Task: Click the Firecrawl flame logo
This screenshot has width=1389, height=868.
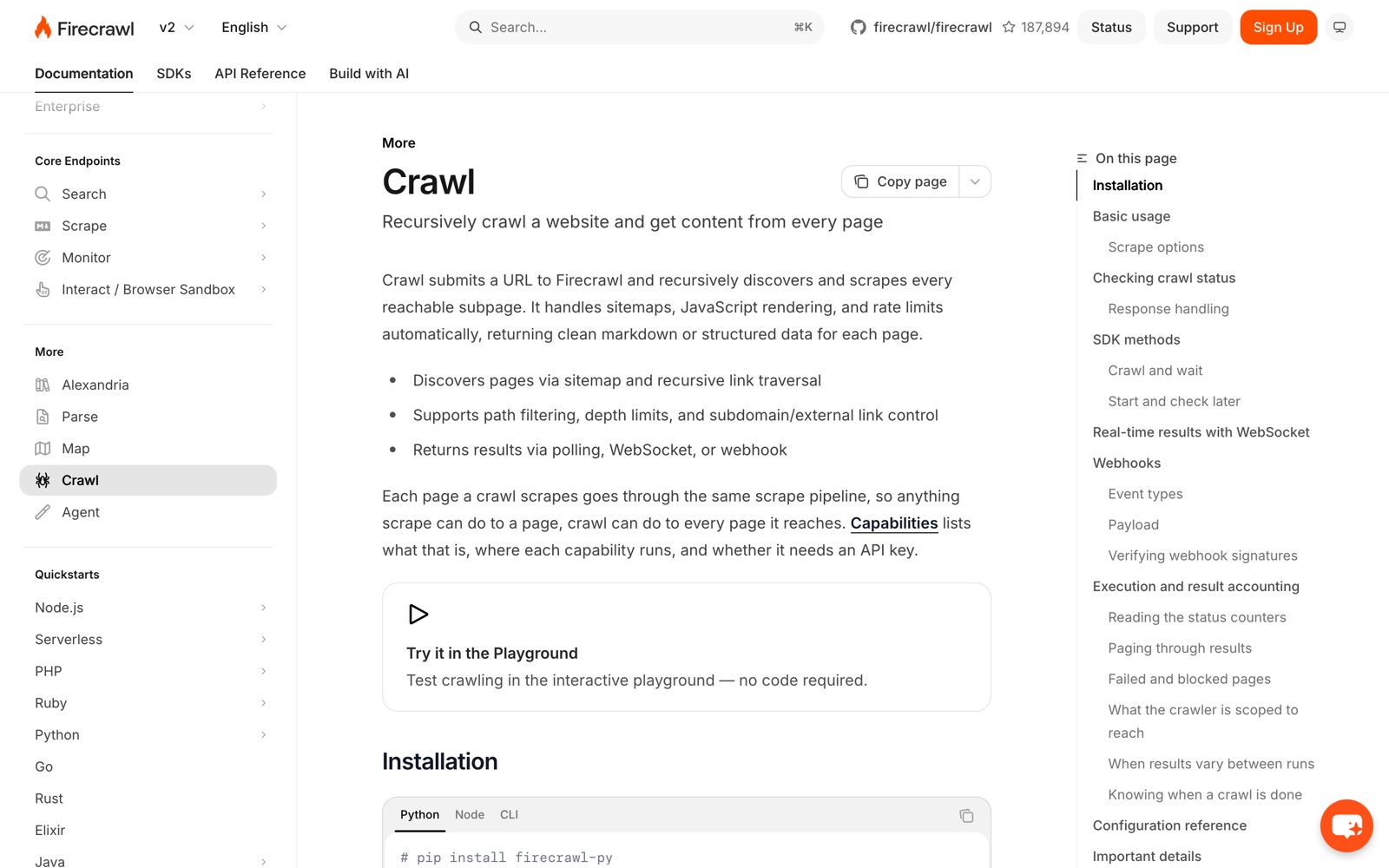Action: click(43, 28)
